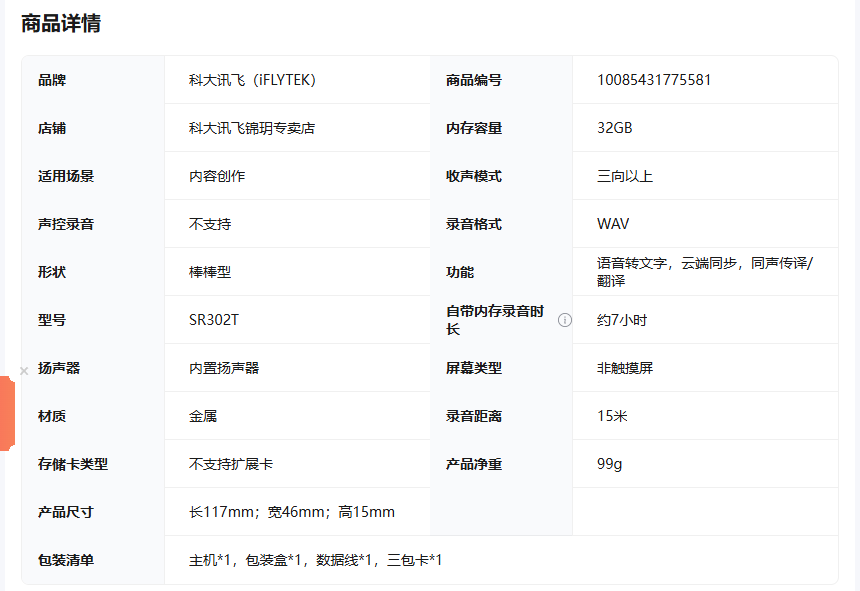Click the 商品编号 label

click(x=474, y=80)
